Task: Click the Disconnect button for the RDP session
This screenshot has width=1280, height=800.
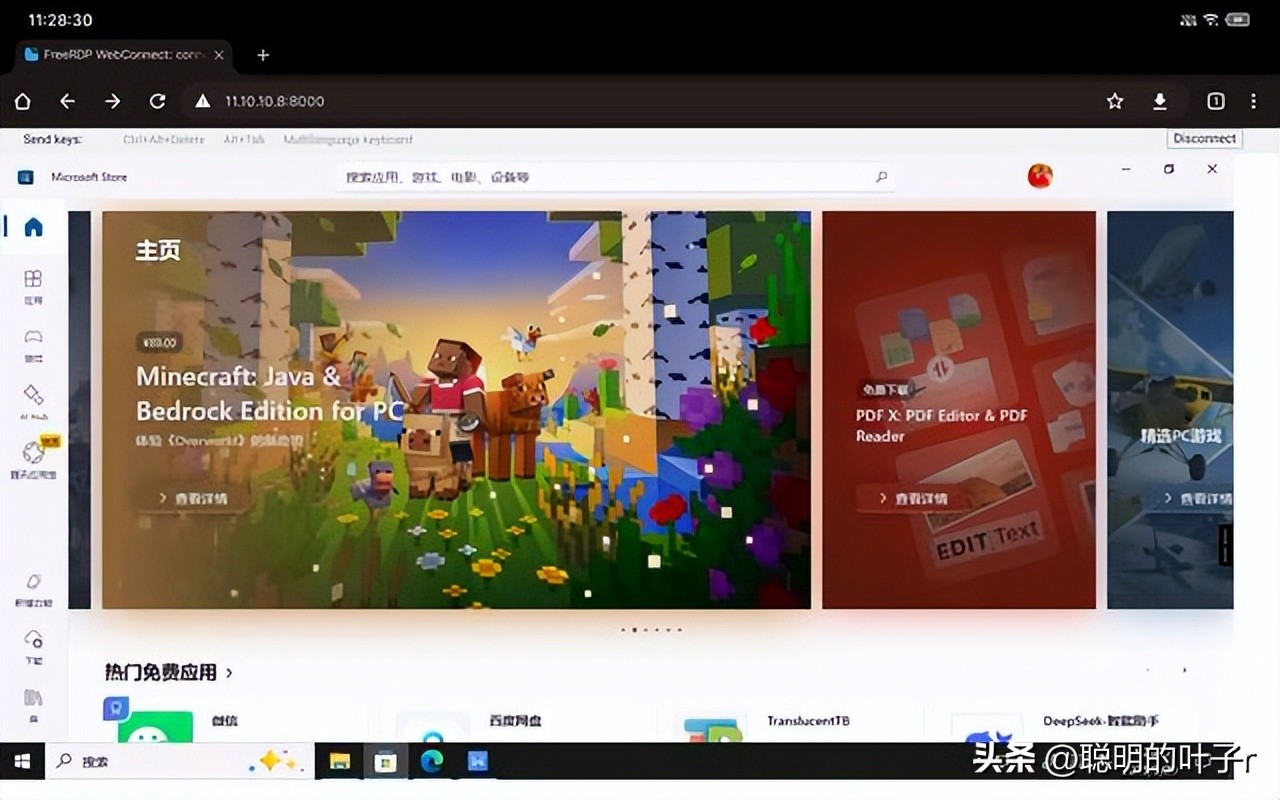Action: 1204,138
